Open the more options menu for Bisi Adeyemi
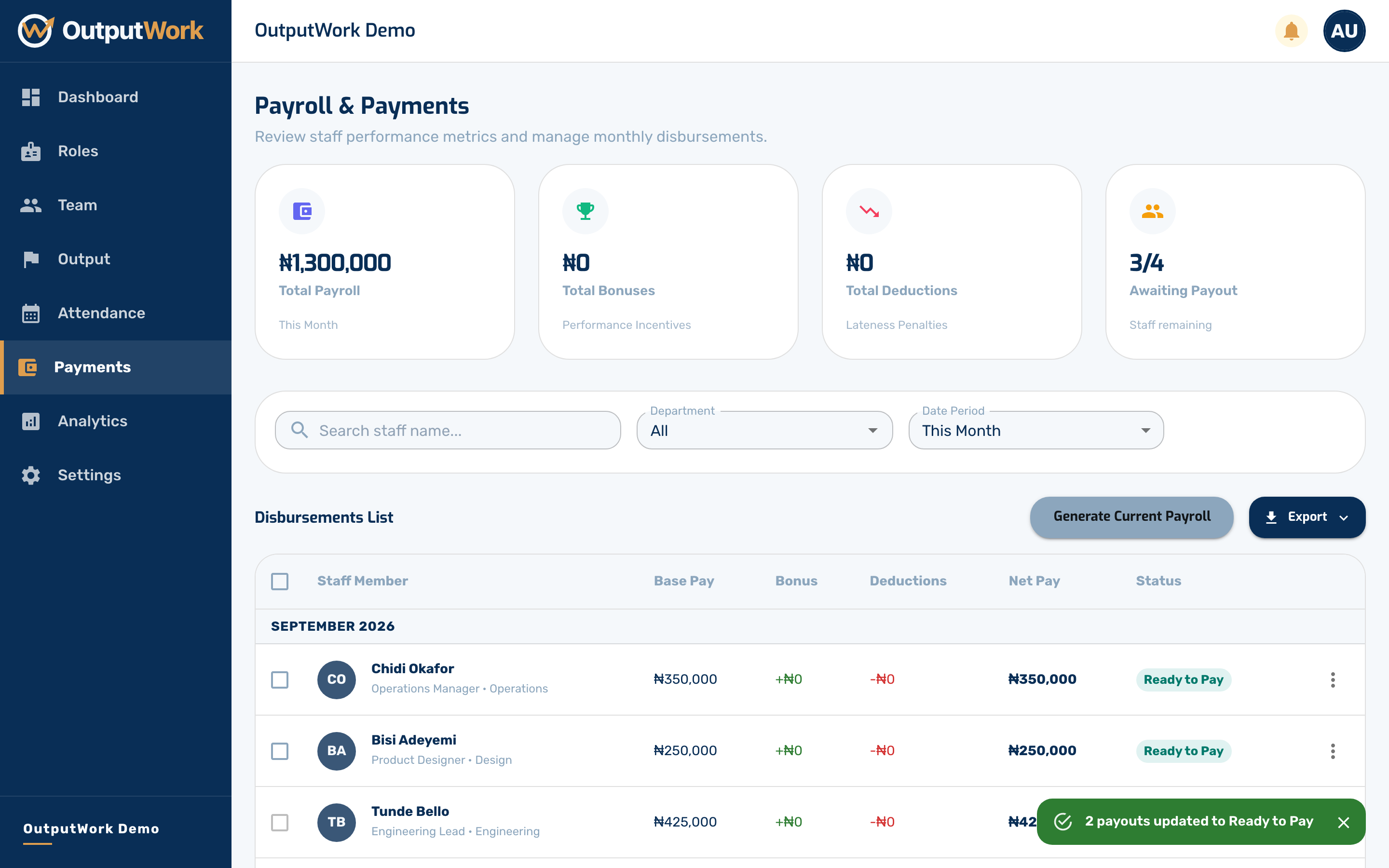This screenshot has height=868, width=1389. [1333, 751]
